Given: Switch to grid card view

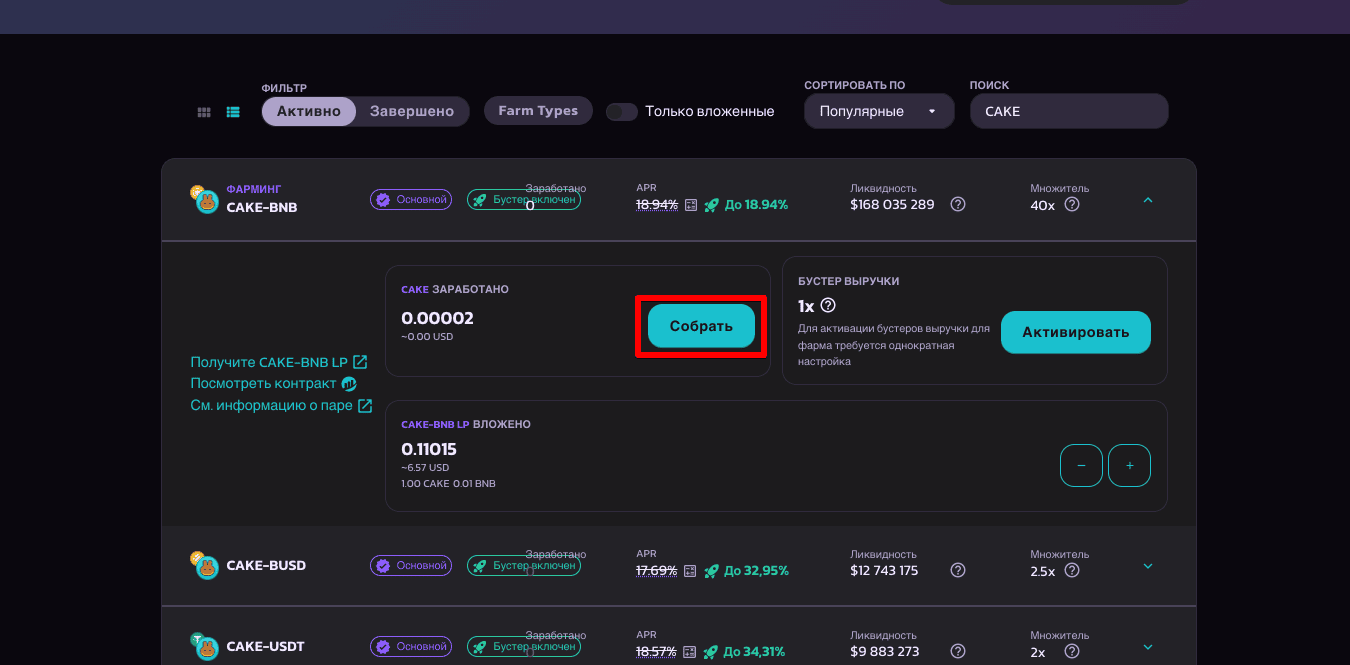Looking at the screenshot, I should pyautogui.click(x=204, y=112).
